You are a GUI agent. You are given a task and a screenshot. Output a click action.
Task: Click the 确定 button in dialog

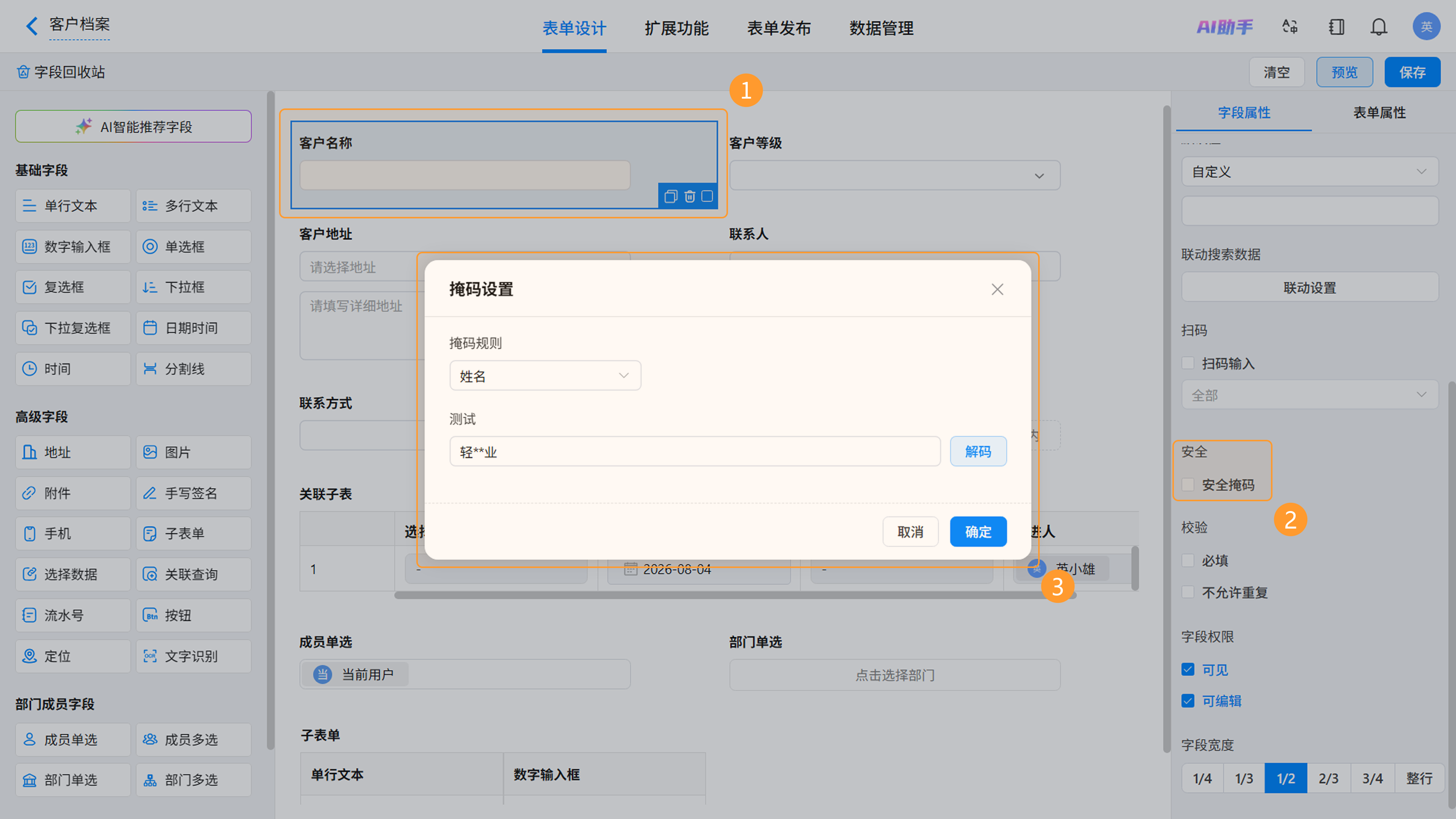978,532
